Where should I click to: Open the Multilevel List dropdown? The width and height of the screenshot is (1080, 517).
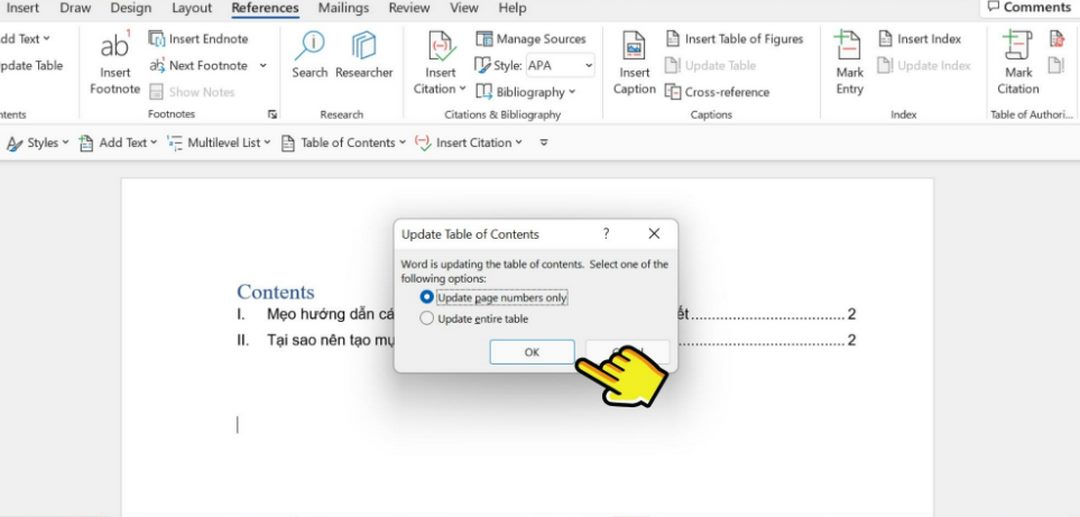220,143
